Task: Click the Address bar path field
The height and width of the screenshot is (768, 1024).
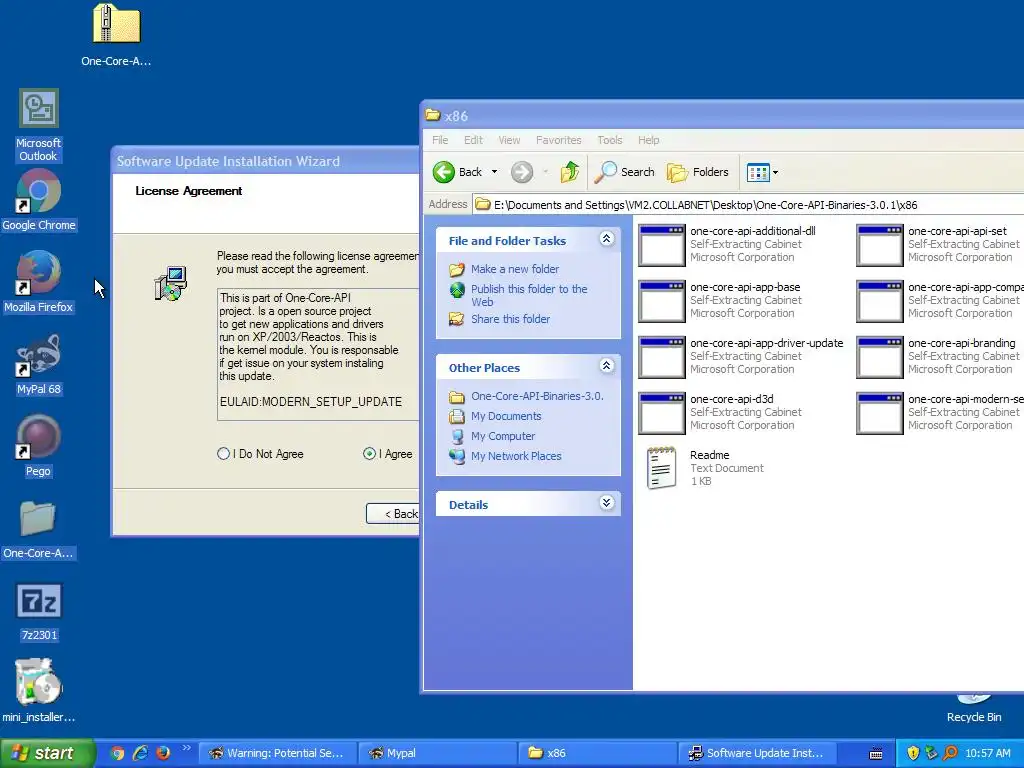Action: coord(748,205)
